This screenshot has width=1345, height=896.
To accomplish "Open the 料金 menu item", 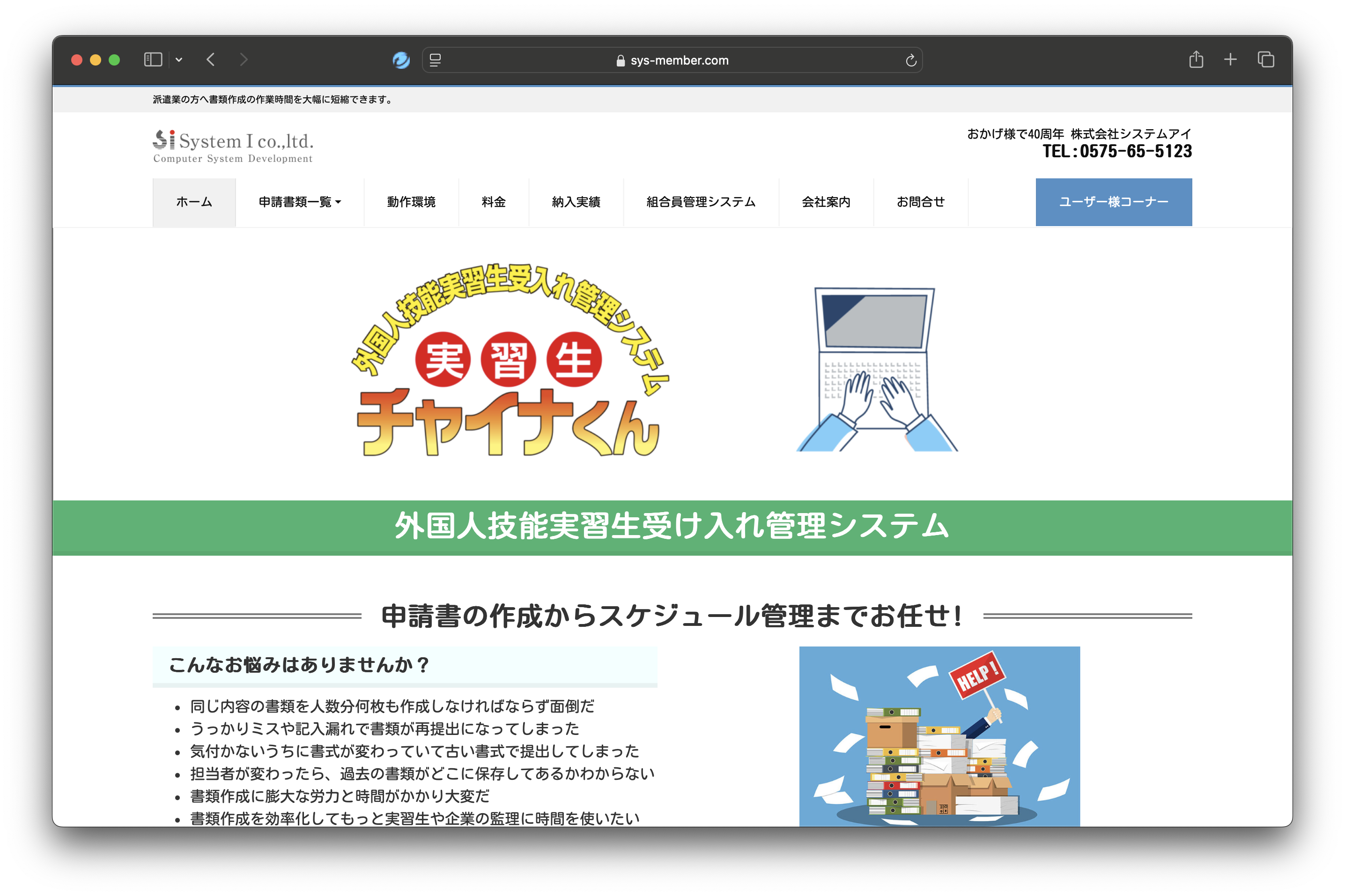I will [493, 202].
